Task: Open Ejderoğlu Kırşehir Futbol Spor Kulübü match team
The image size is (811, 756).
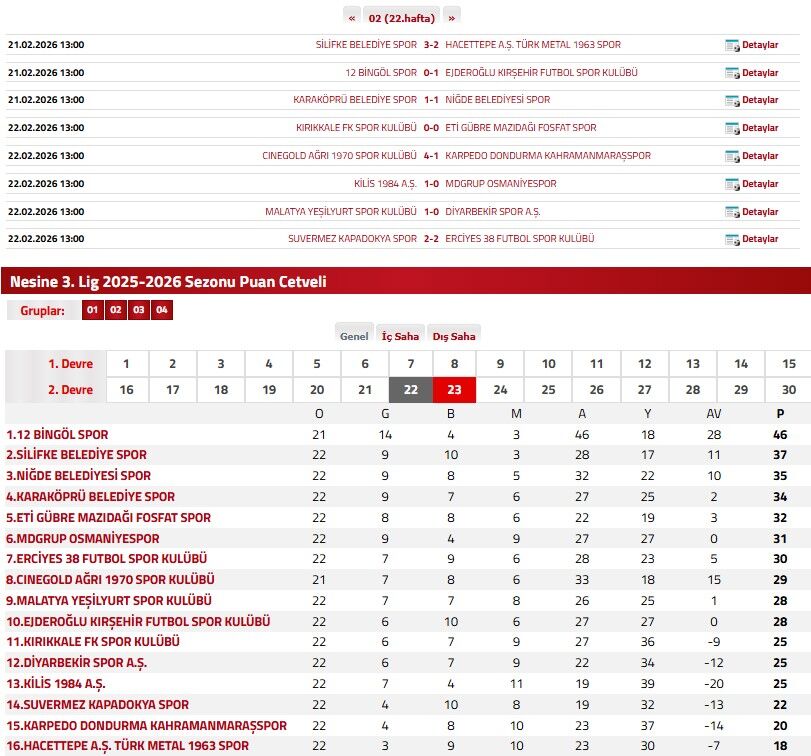Action: pos(541,73)
